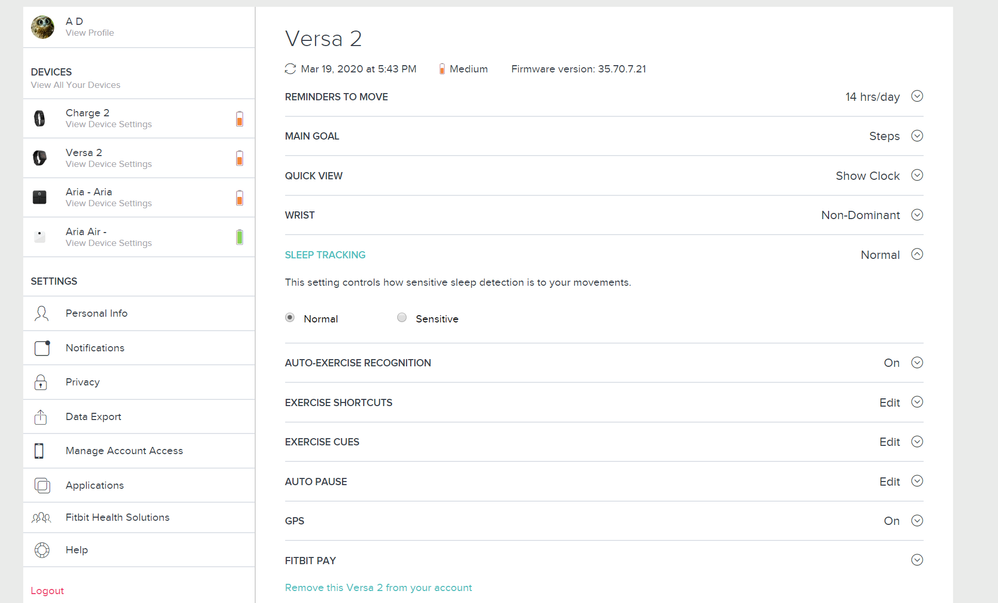The height and width of the screenshot is (603, 998).
Task: Click FITBIT PAY row label
Action: 310,561
